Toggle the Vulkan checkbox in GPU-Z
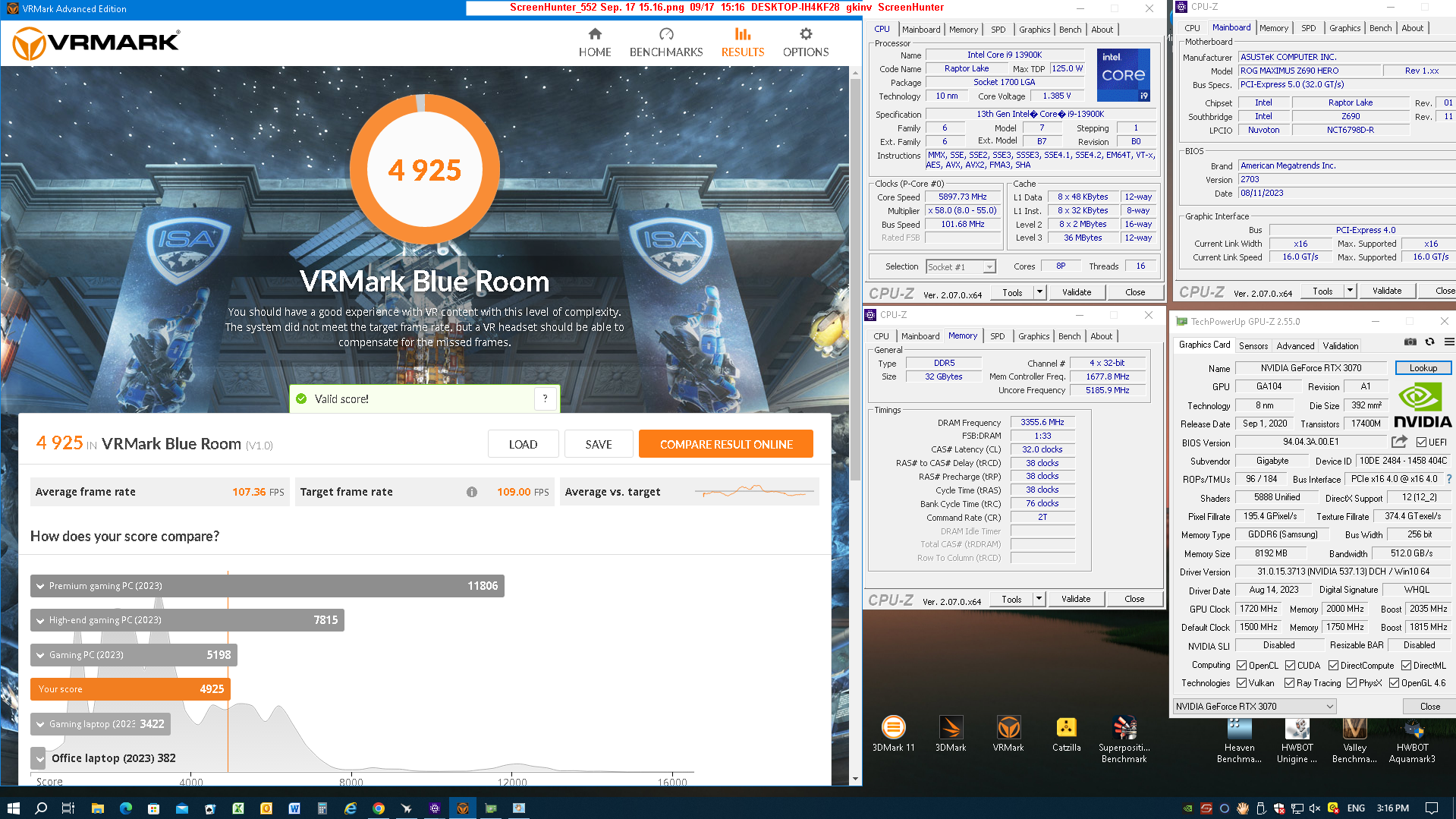Image resolution: width=1456 pixels, height=819 pixels. tap(1241, 683)
